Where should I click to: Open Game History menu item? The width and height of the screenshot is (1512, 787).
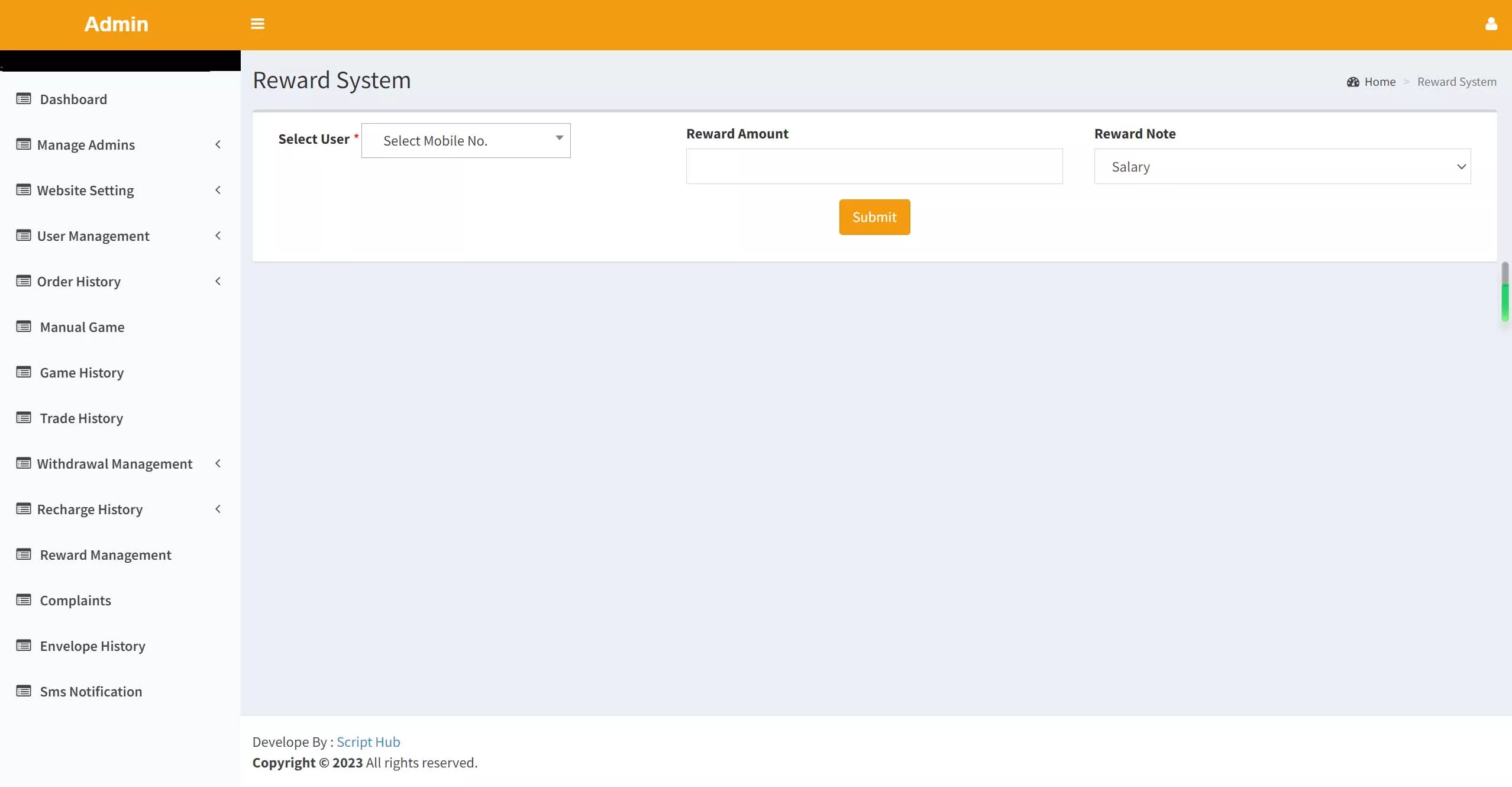82,373
